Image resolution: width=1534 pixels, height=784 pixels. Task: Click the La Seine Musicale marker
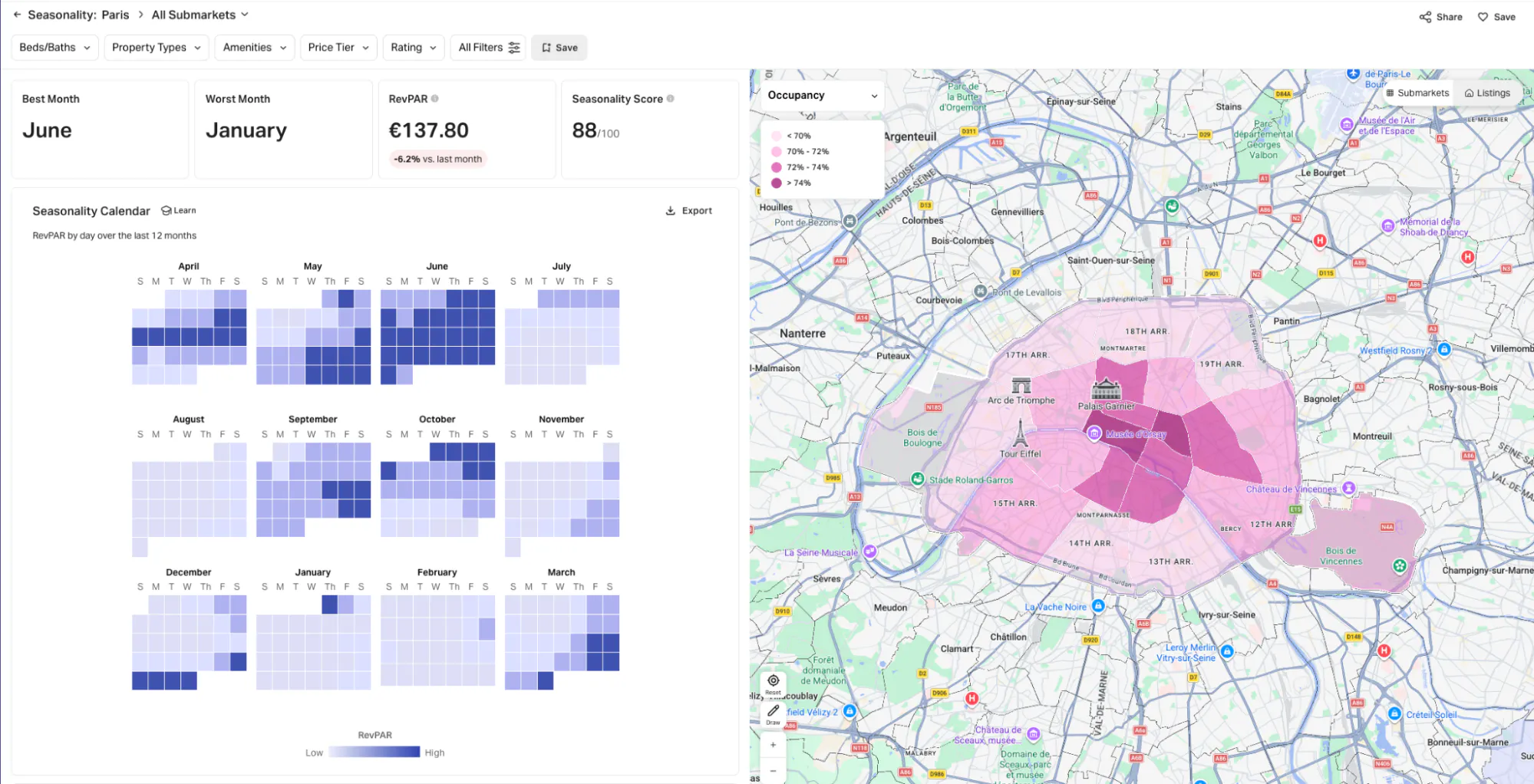(x=870, y=552)
